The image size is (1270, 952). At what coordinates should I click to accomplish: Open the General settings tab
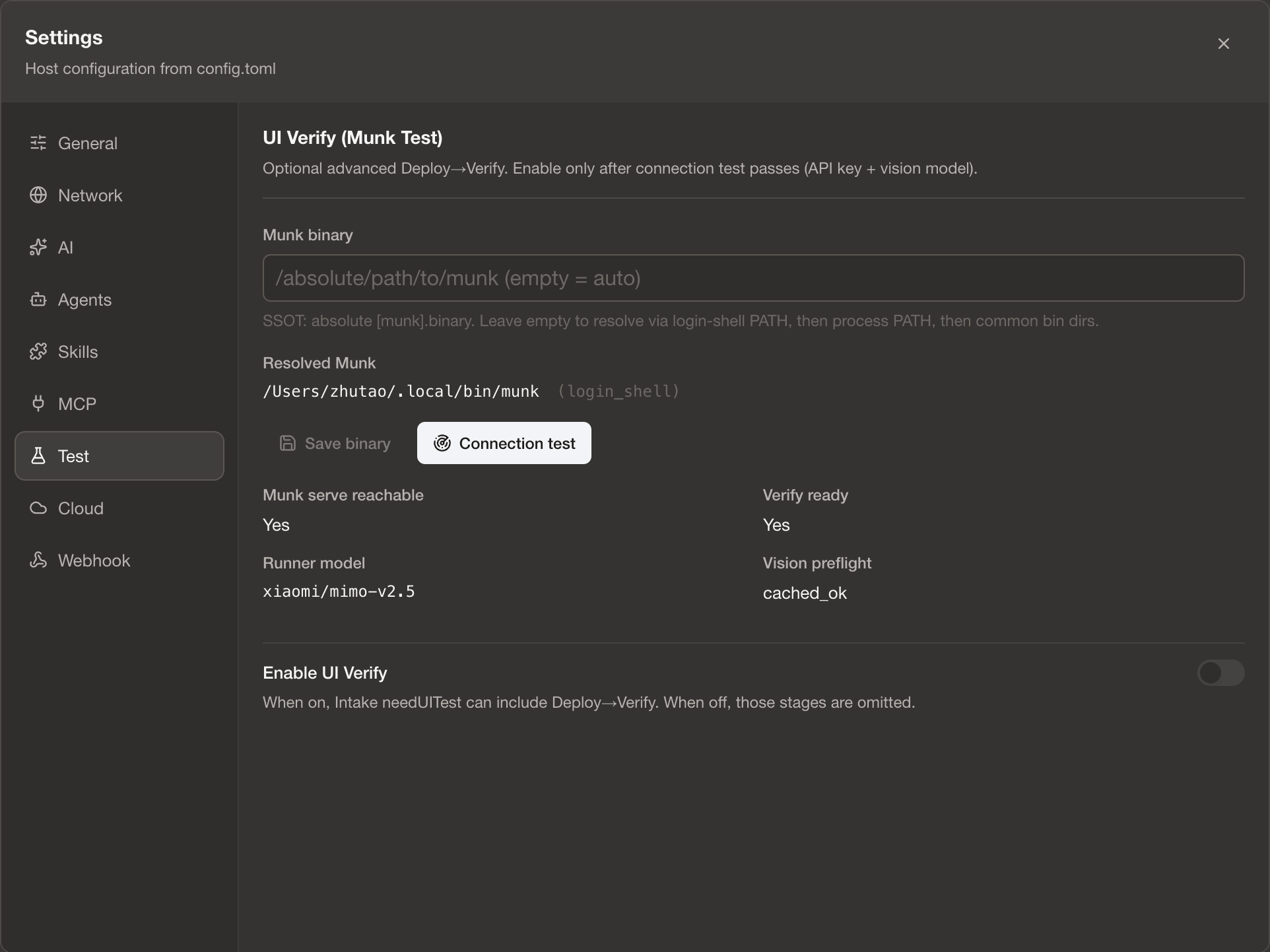point(119,143)
